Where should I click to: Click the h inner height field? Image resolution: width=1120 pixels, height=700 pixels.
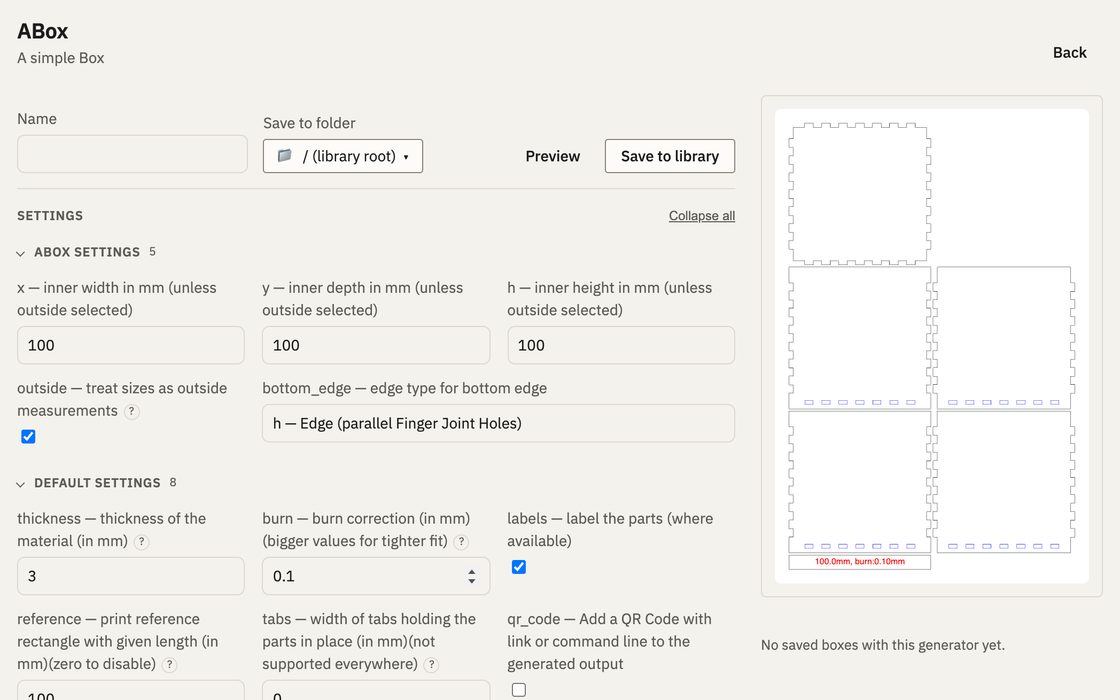click(x=621, y=346)
